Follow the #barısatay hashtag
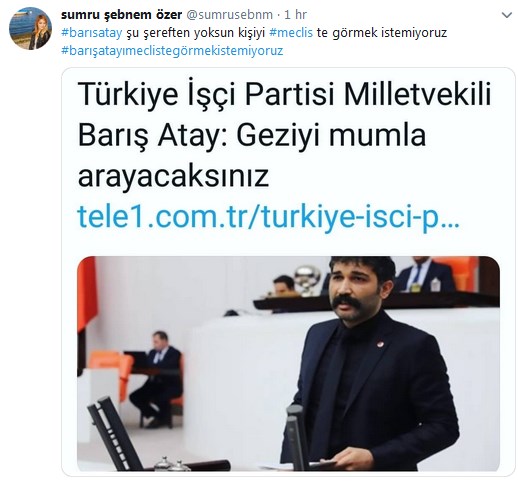Screen dimensions: 518x488 click(x=92, y=33)
